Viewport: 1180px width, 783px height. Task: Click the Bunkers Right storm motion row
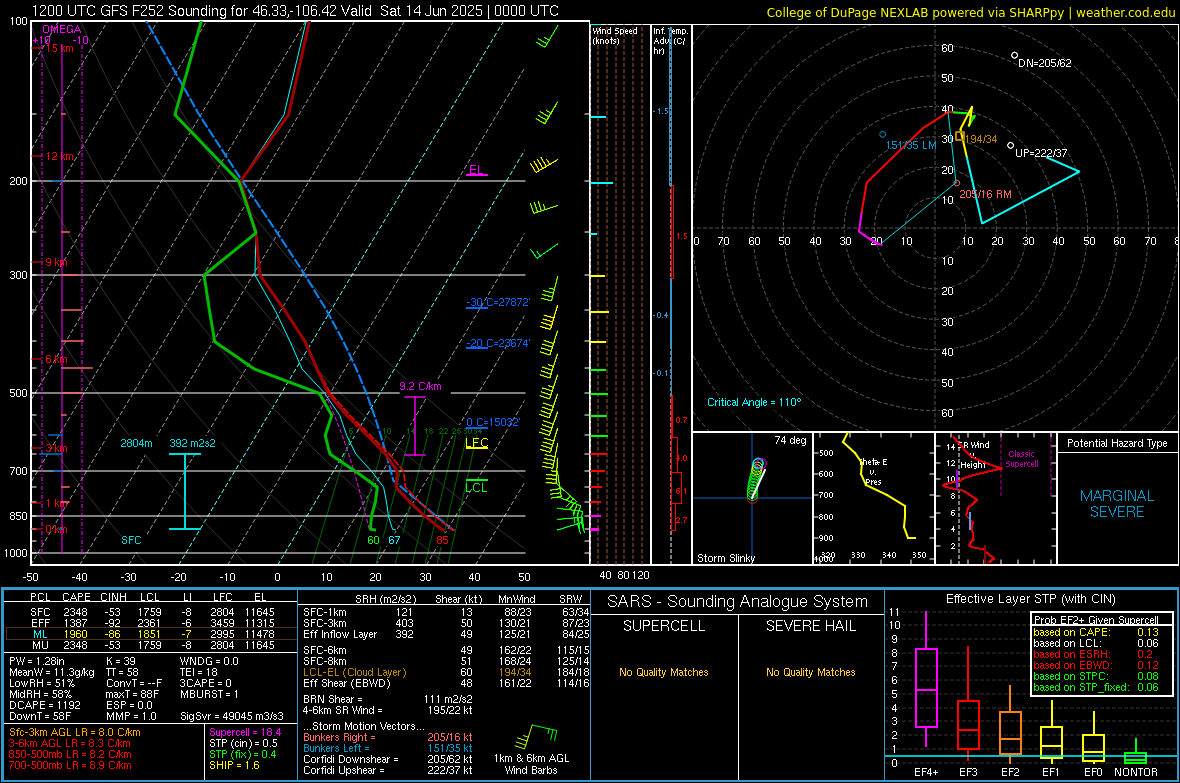[x=388, y=737]
